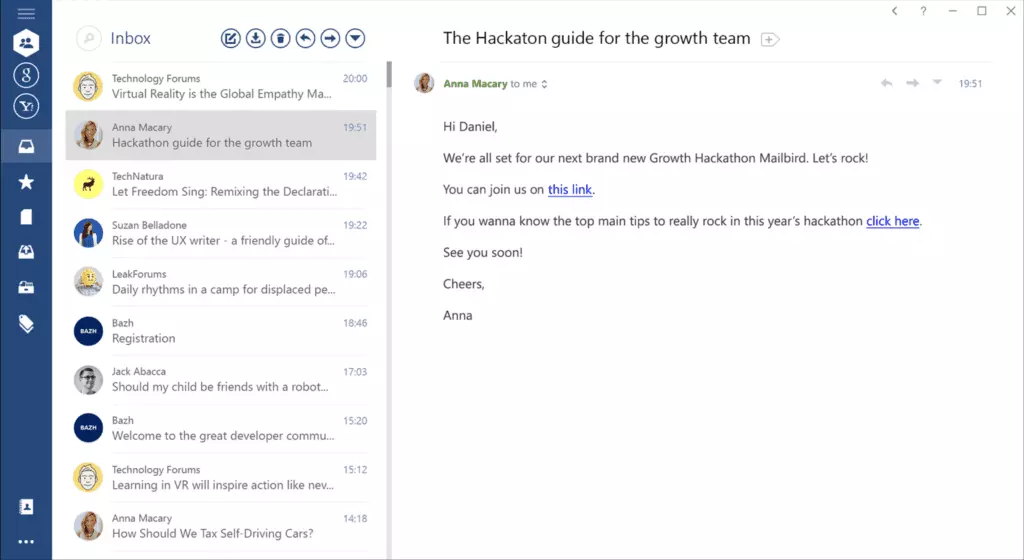Image resolution: width=1024 pixels, height=560 pixels.
Task: Compose a new email
Action: (231, 39)
